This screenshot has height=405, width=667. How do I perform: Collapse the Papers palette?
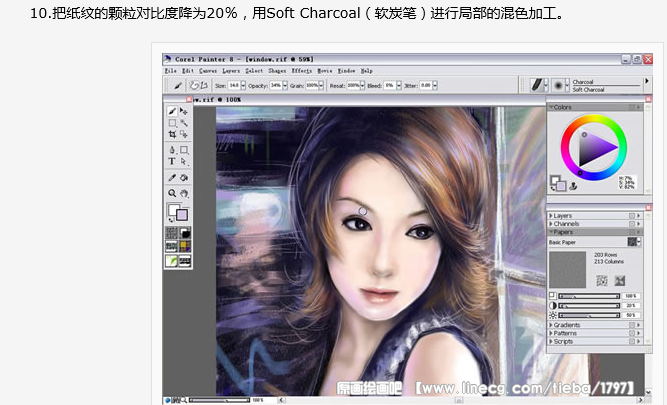551,232
